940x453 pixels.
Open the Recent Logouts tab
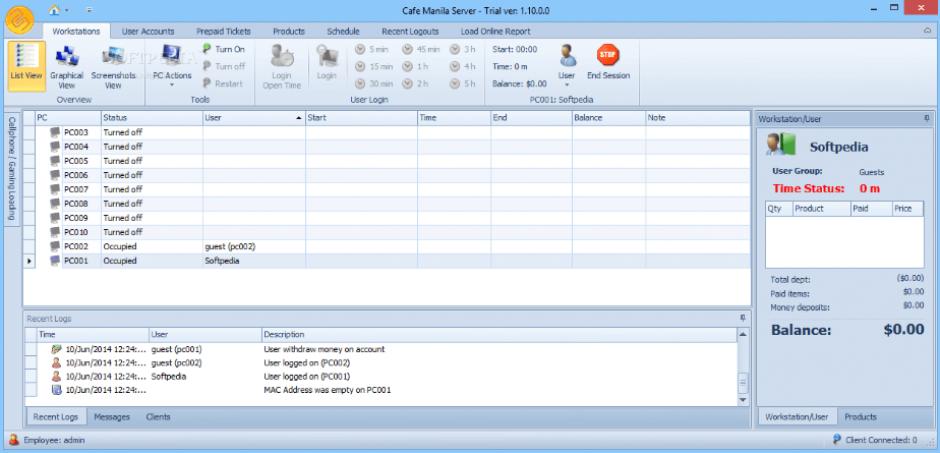[410, 31]
